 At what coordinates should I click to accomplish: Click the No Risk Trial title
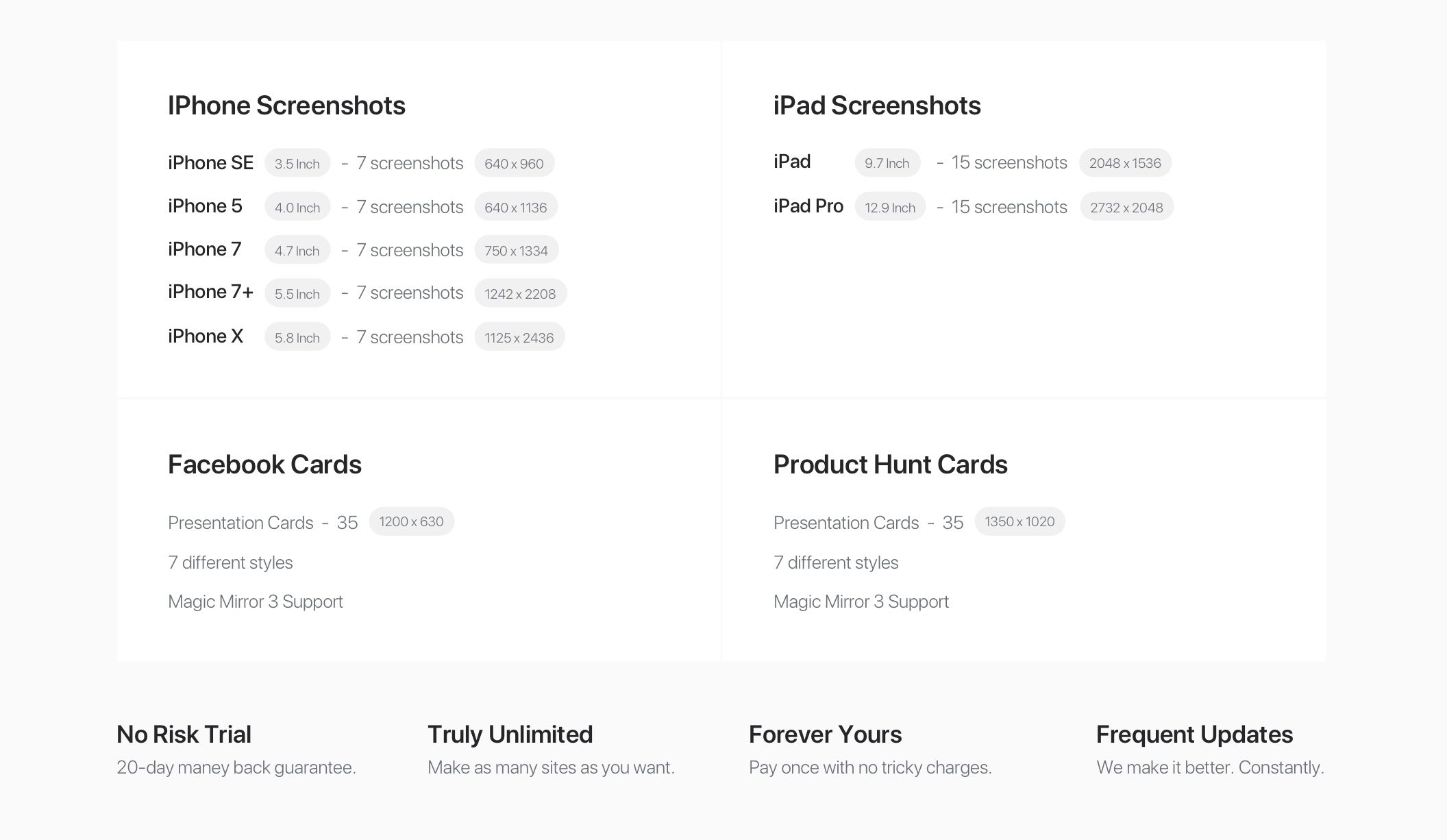pos(184,734)
